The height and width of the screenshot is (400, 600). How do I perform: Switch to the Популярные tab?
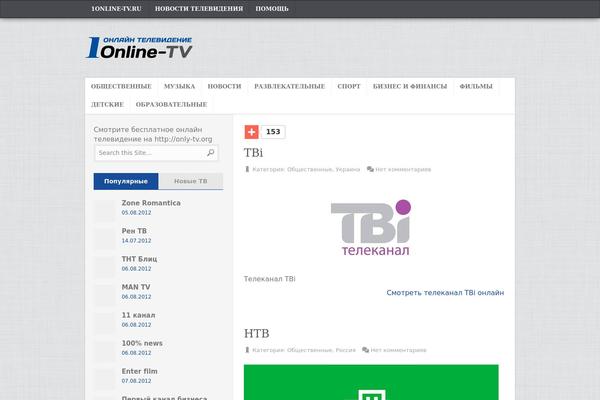click(x=126, y=181)
